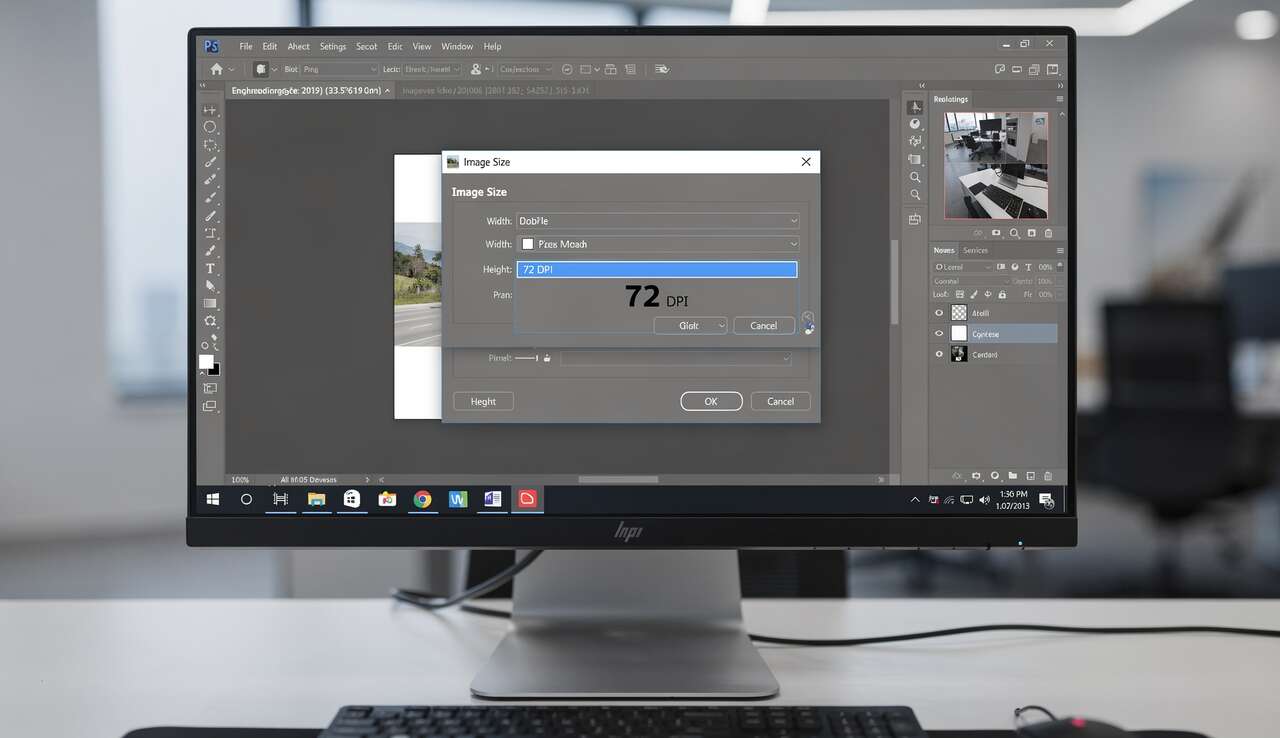Switch to the Serrices panel tab
This screenshot has height=738, width=1280.
coord(975,250)
